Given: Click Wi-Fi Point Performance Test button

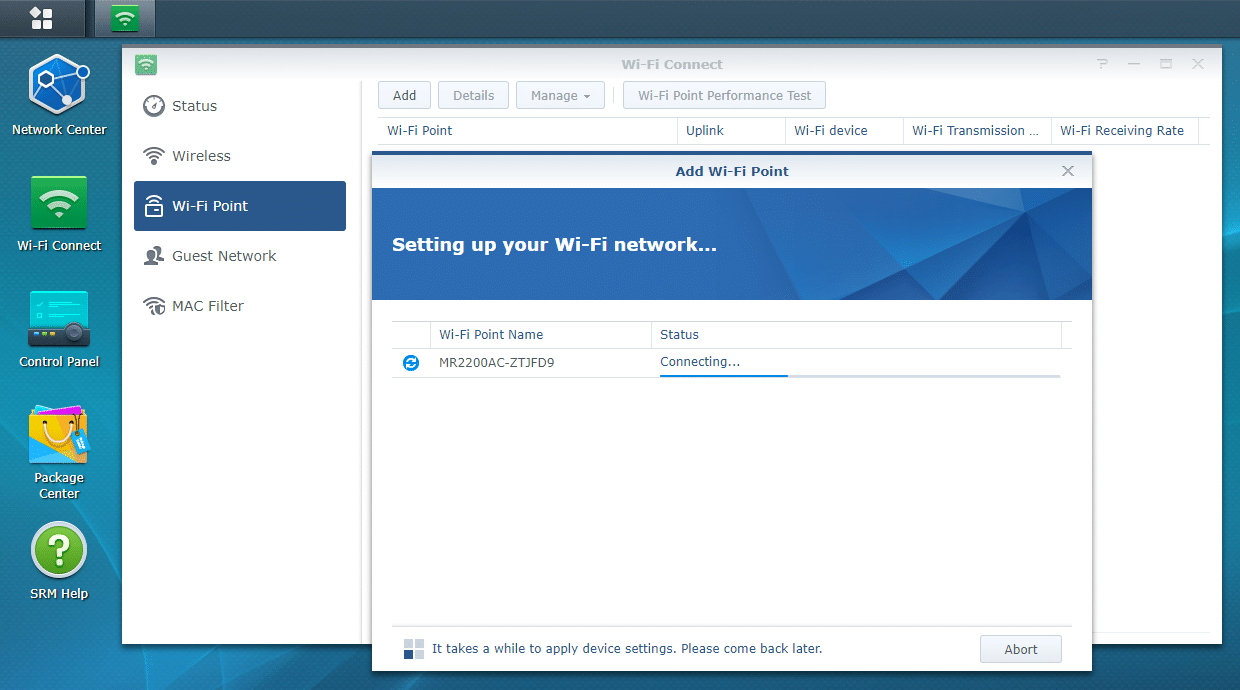Looking at the screenshot, I should [x=724, y=96].
